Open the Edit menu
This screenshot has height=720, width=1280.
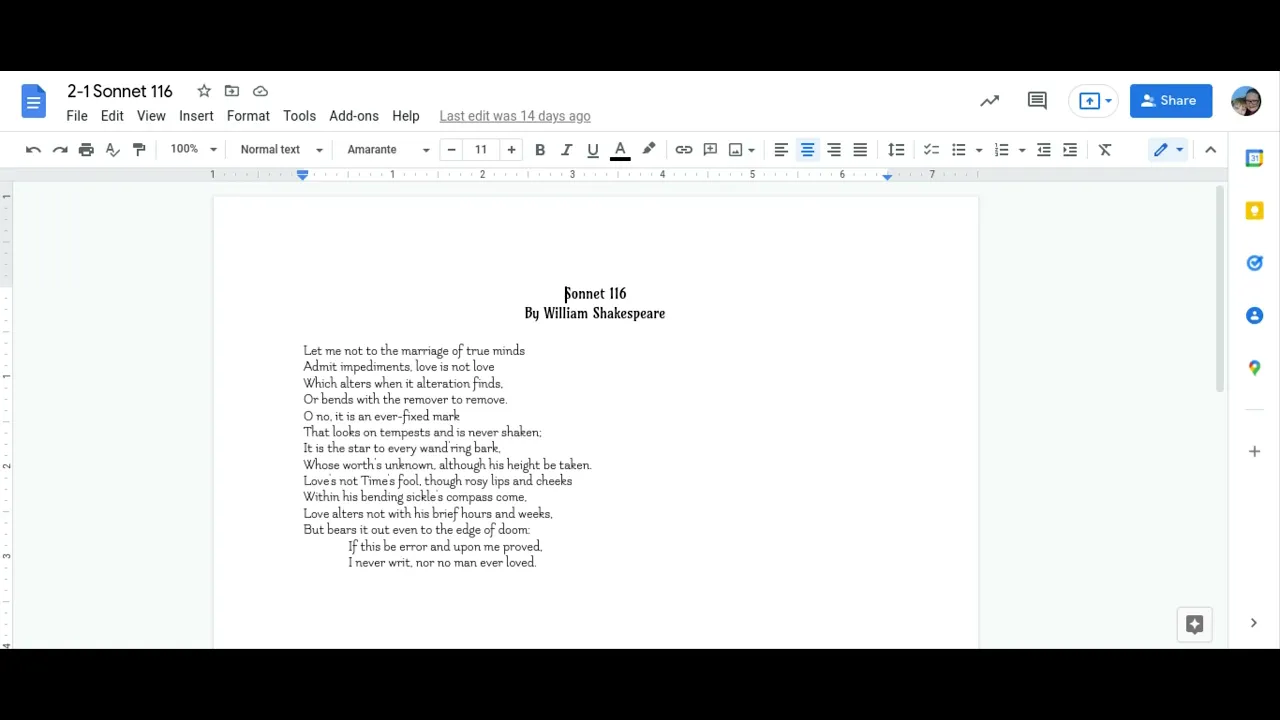(112, 116)
